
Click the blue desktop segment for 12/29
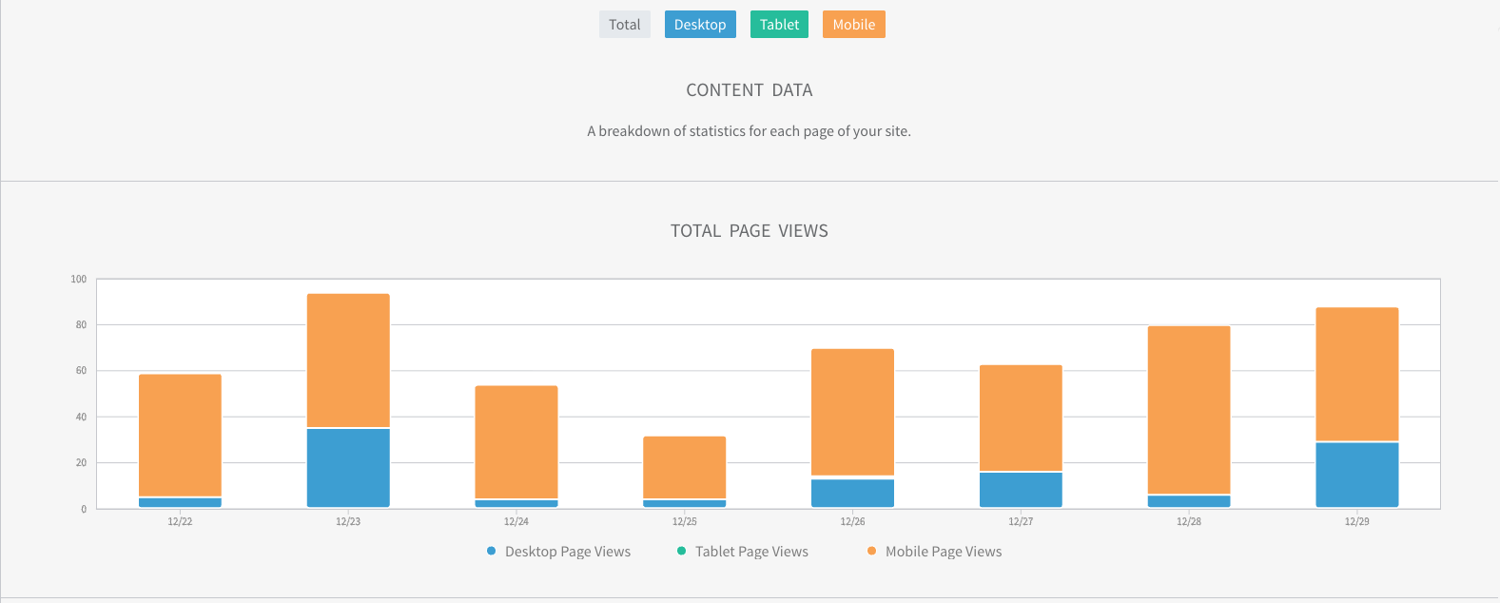(x=1356, y=475)
